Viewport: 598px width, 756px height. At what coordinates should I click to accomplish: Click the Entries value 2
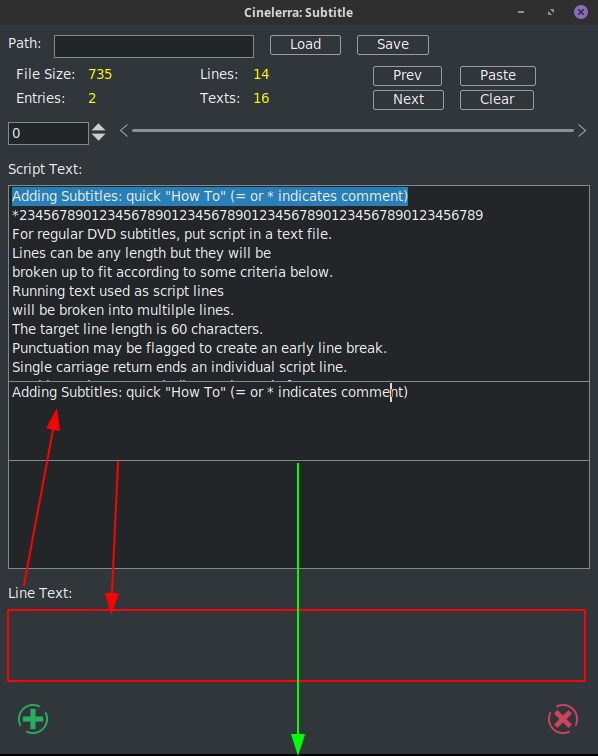click(x=92, y=98)
